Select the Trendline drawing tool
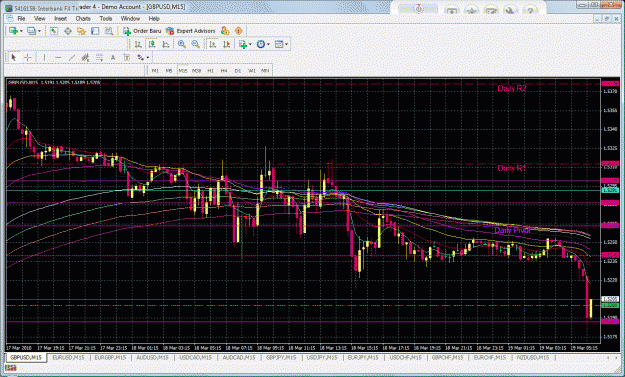 [x=72, y=58]
